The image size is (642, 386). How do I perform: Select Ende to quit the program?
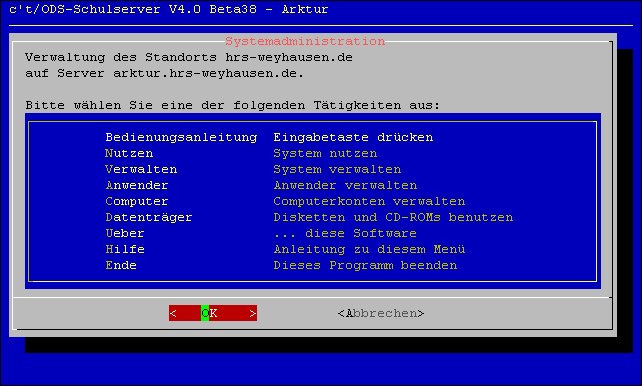point(121,265)
